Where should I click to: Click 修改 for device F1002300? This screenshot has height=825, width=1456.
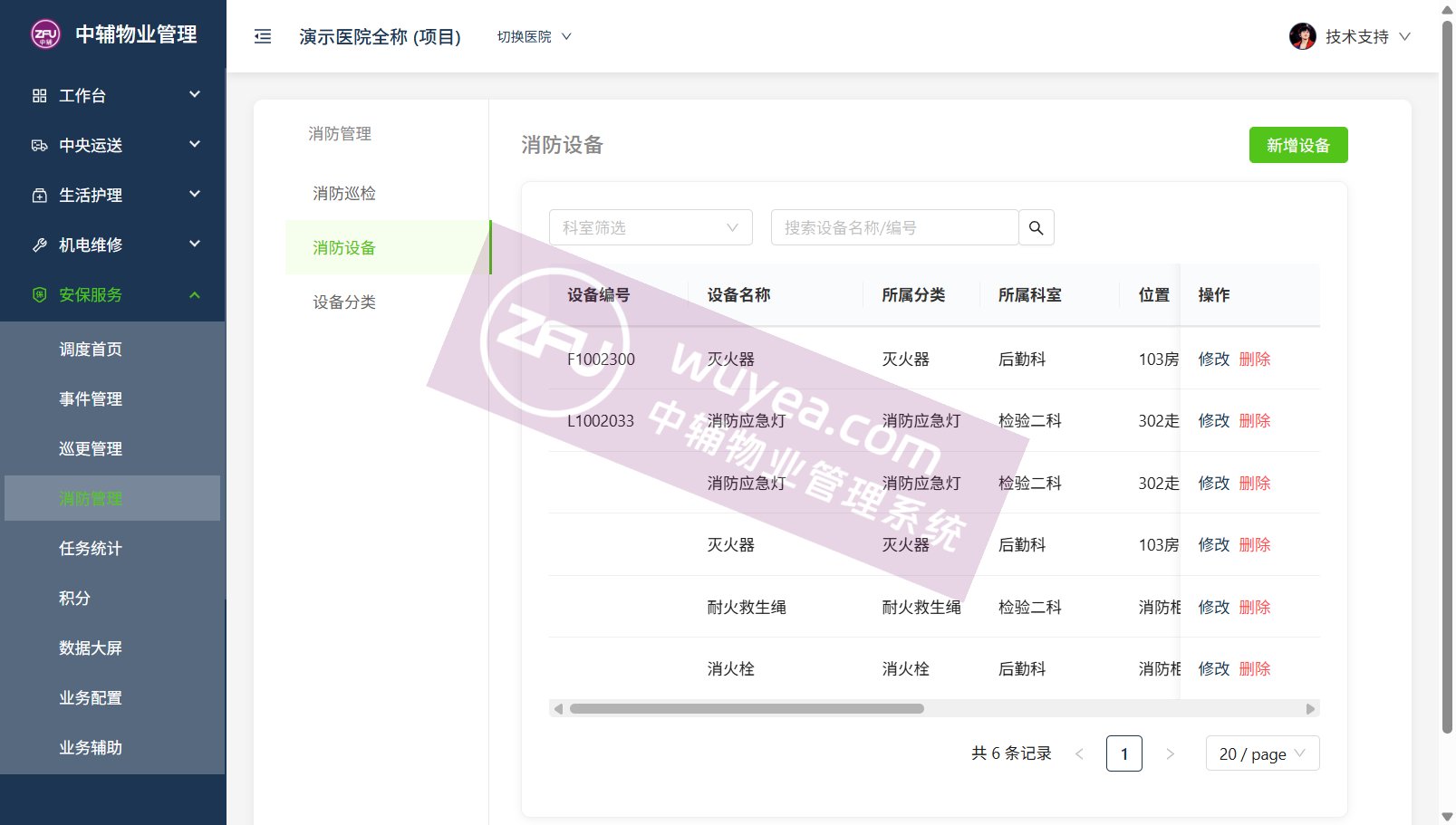tap(1214, 359)
